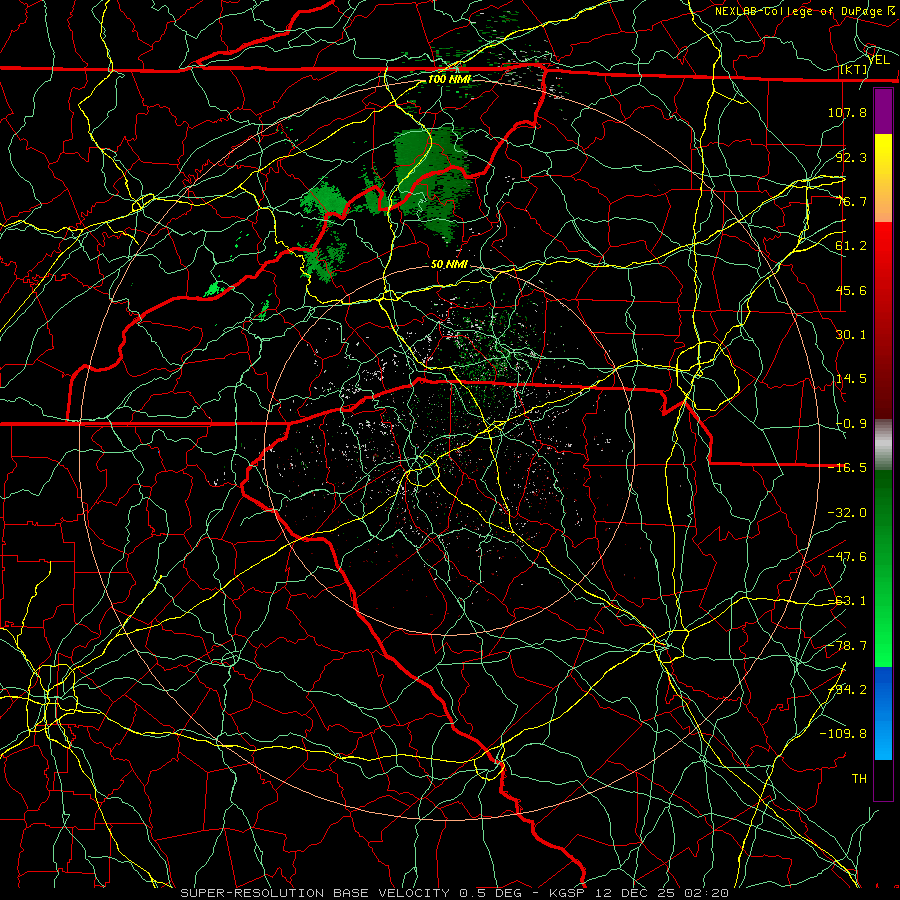The height and width of the screenshot is (900, 900).
Task: Click the -63.1 velocity scale value
Action: (847, 601)
